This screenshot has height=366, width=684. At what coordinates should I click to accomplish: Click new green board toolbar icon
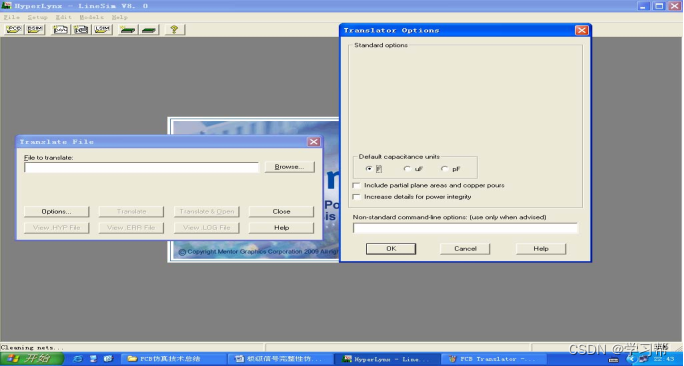click(128, 29)
